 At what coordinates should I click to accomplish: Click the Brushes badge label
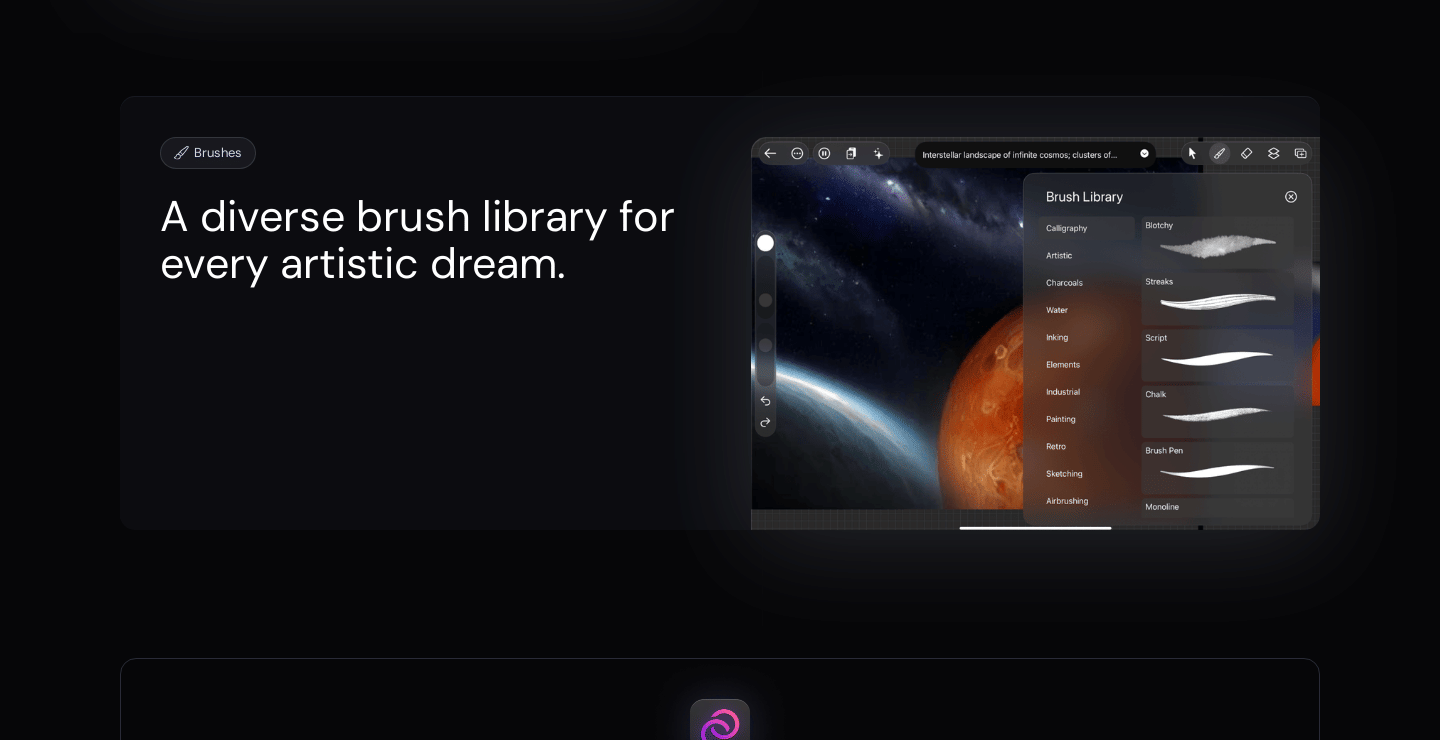[208, 153]
